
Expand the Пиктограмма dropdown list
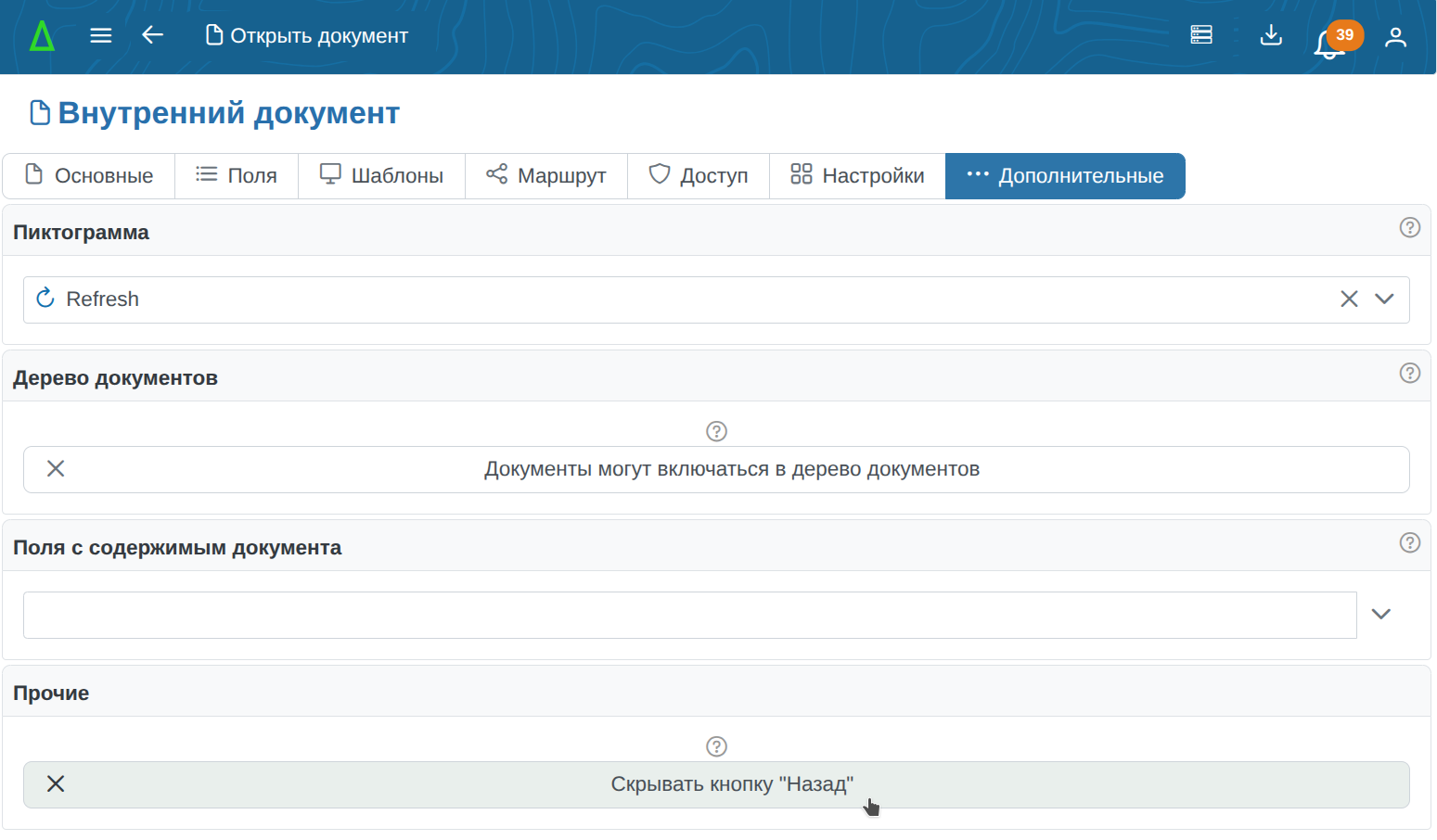pyautogui.click(x=1384, y=299)
